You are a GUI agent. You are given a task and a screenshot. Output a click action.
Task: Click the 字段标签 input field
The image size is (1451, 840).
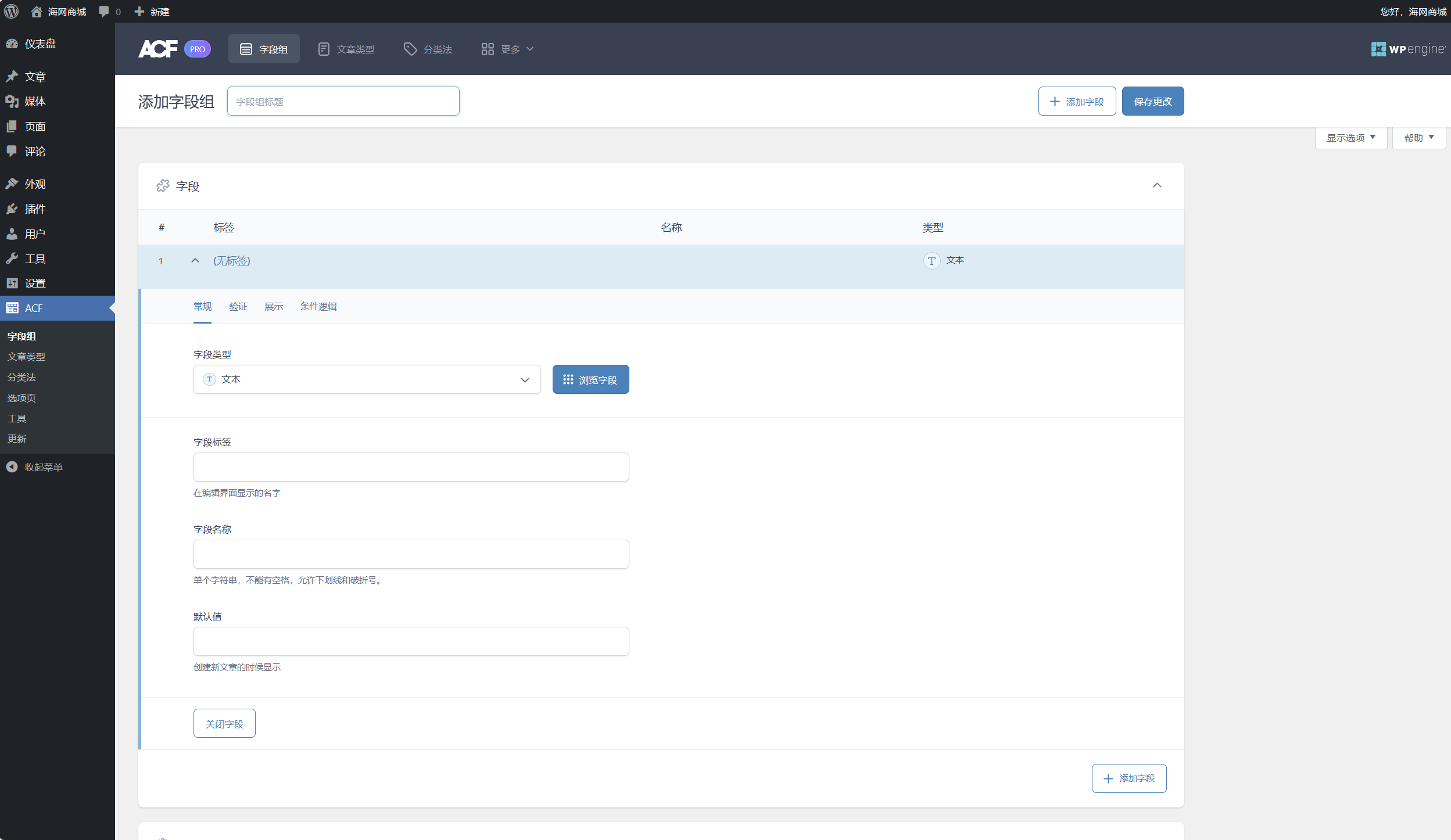pyautogui.click(x=411, y=467)
